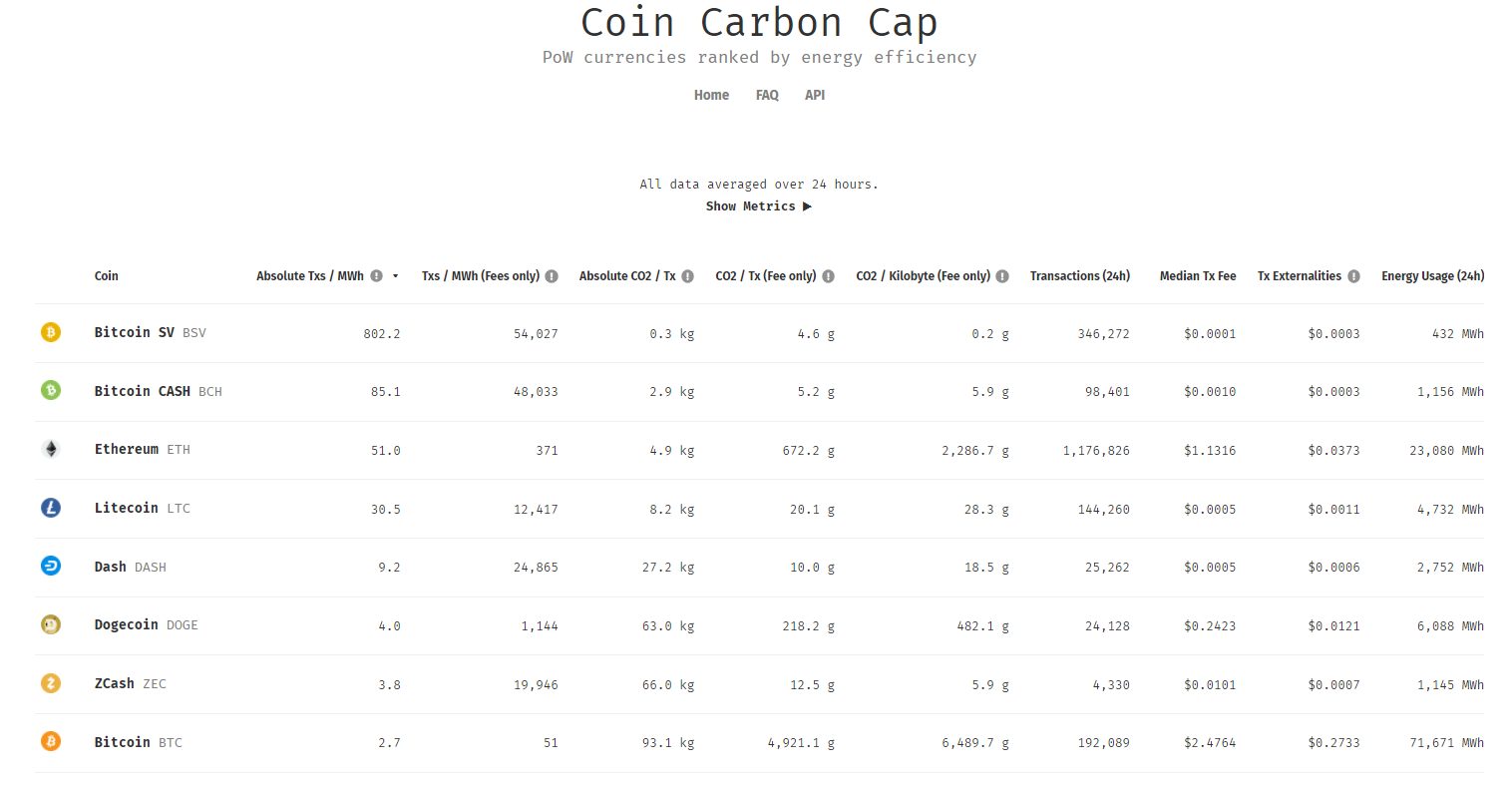Click the Dogecoin logo icon
This screenshot has width=1512, height=787.
51,624
